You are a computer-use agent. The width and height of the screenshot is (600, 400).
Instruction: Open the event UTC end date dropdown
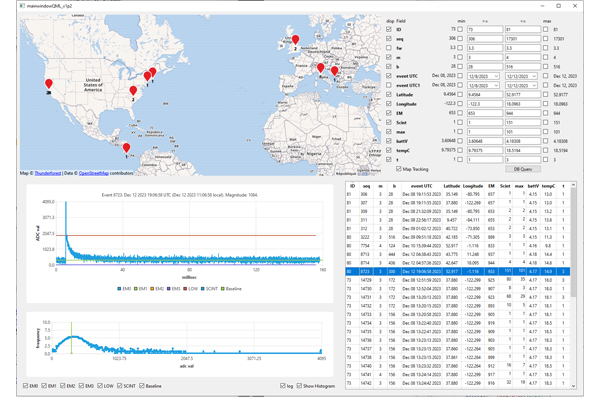tap(534, 76)
